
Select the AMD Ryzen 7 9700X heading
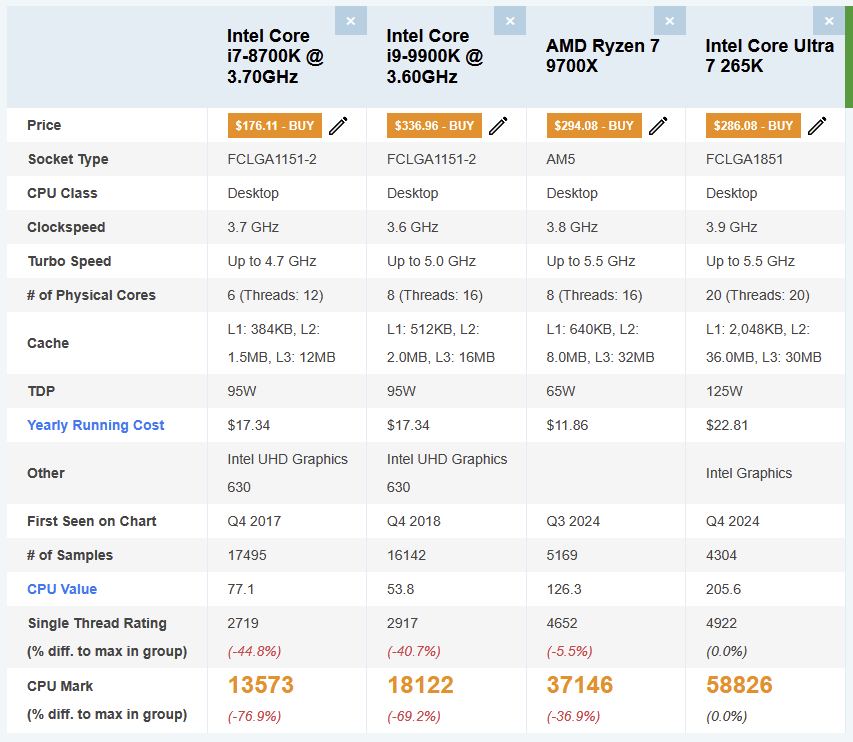[603, 55]
